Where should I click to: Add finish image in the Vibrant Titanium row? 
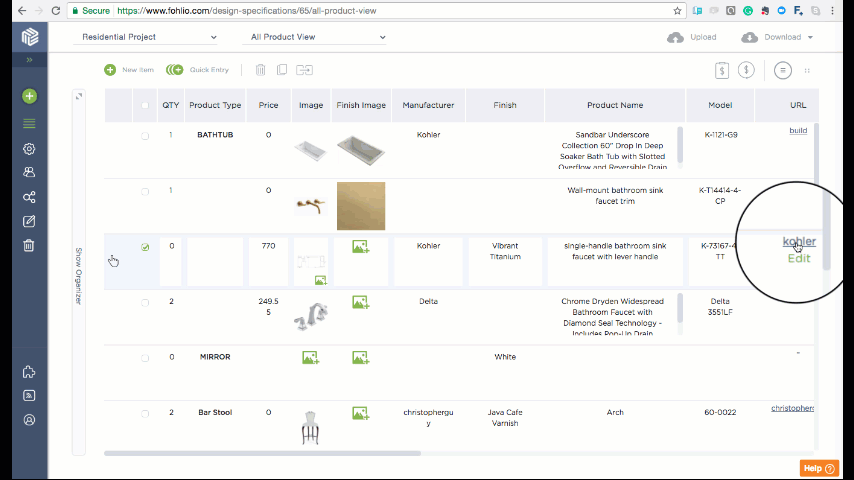(361, 247)
